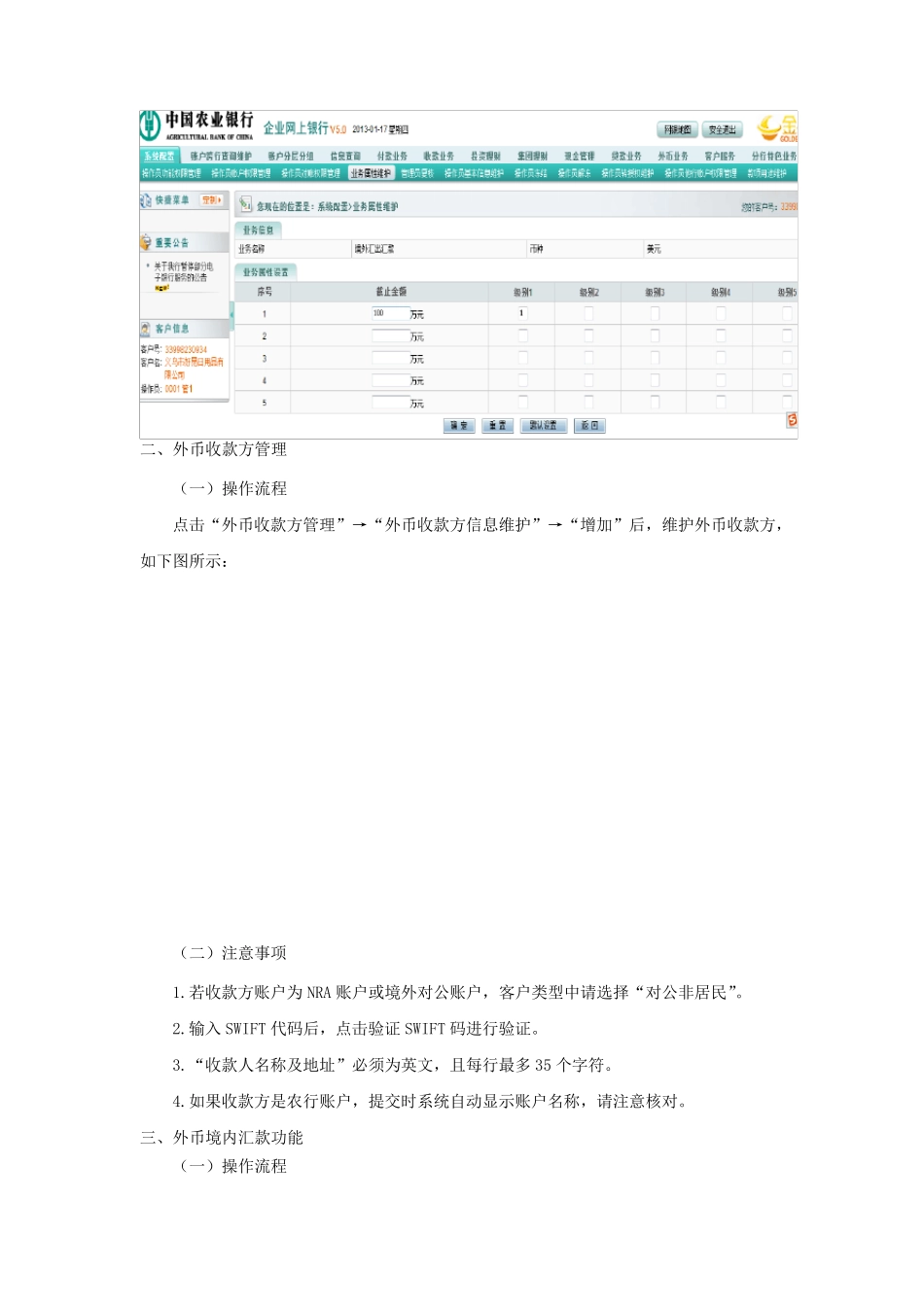Open the 投资理财 menu
This screenshot has width=924, height=1307.
[485, 157]
